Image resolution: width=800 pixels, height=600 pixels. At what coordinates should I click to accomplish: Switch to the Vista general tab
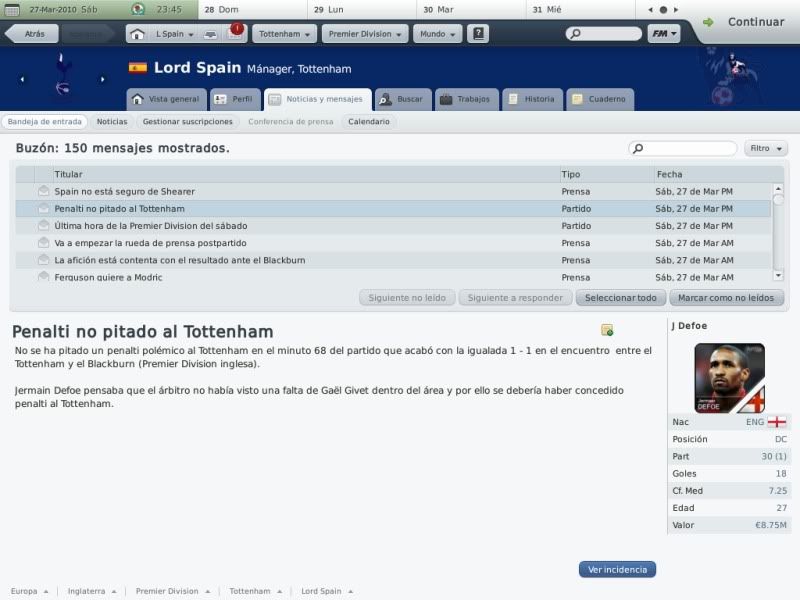coord(166,99)
